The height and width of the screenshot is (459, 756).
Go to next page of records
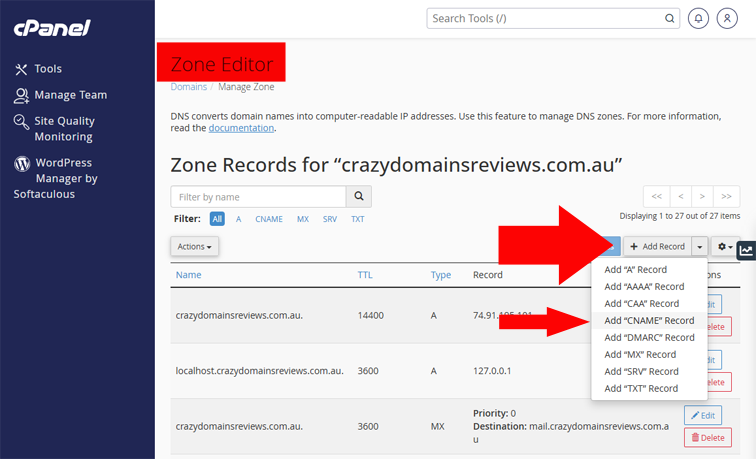tap(702, 196)
